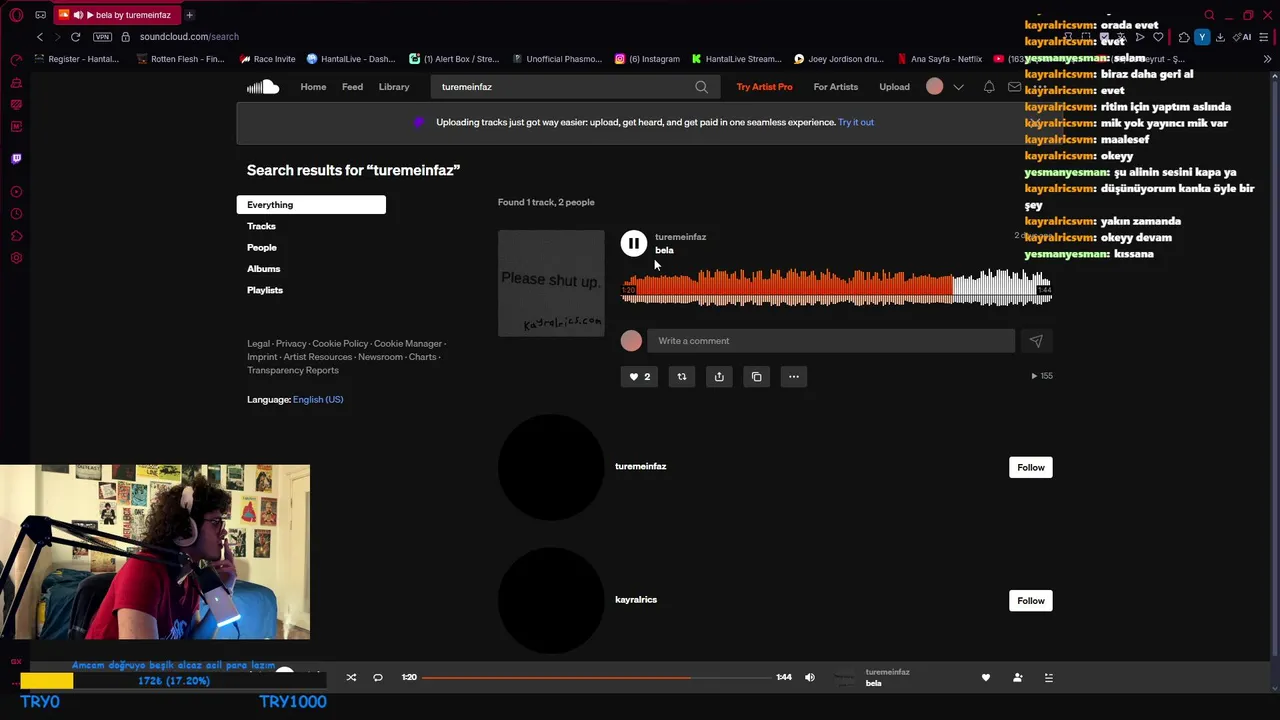Open Ana Sayfa - Netflix bookmark
1280x720 pixels.
[939, 59]
